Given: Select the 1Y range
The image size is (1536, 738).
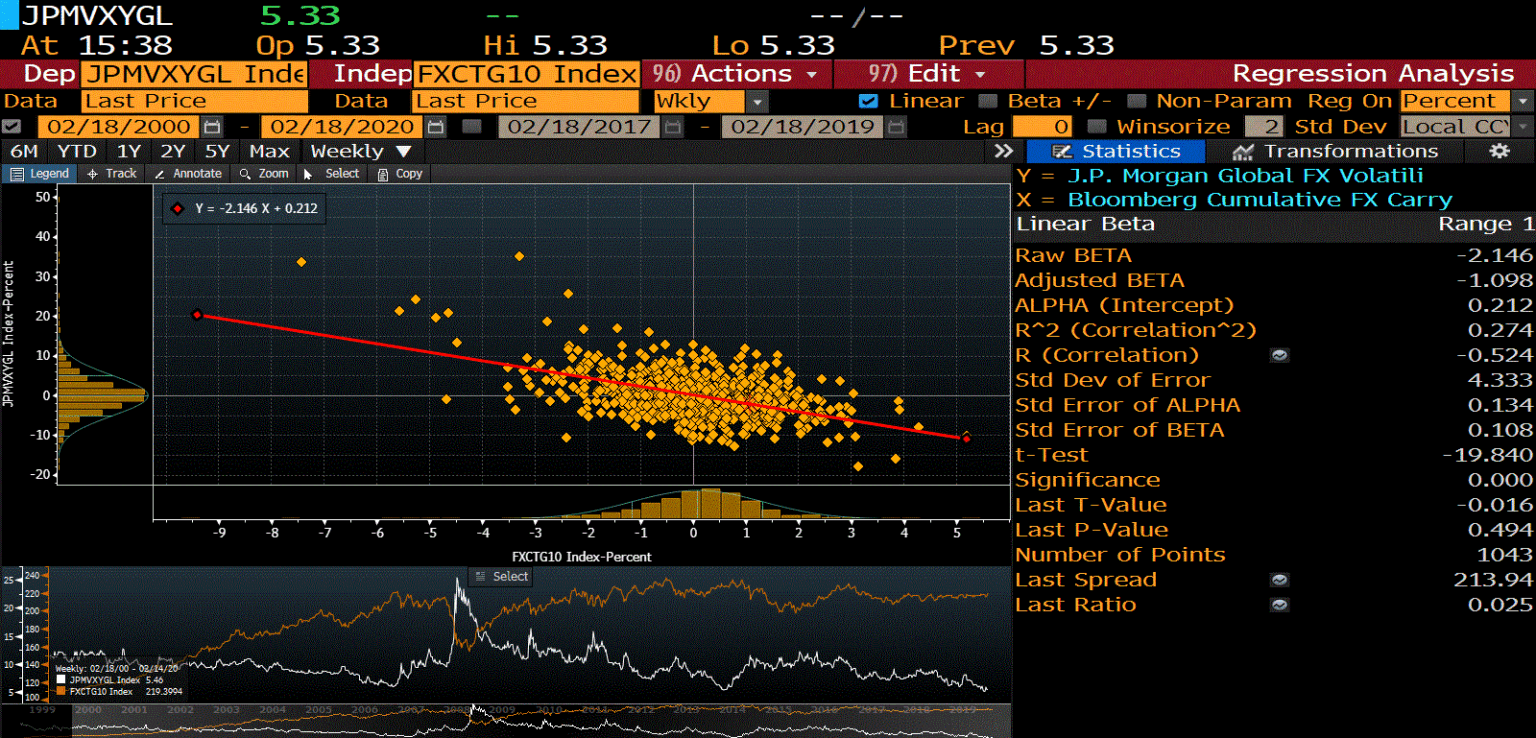Looking at the screenshot, I should coord(129,151).
